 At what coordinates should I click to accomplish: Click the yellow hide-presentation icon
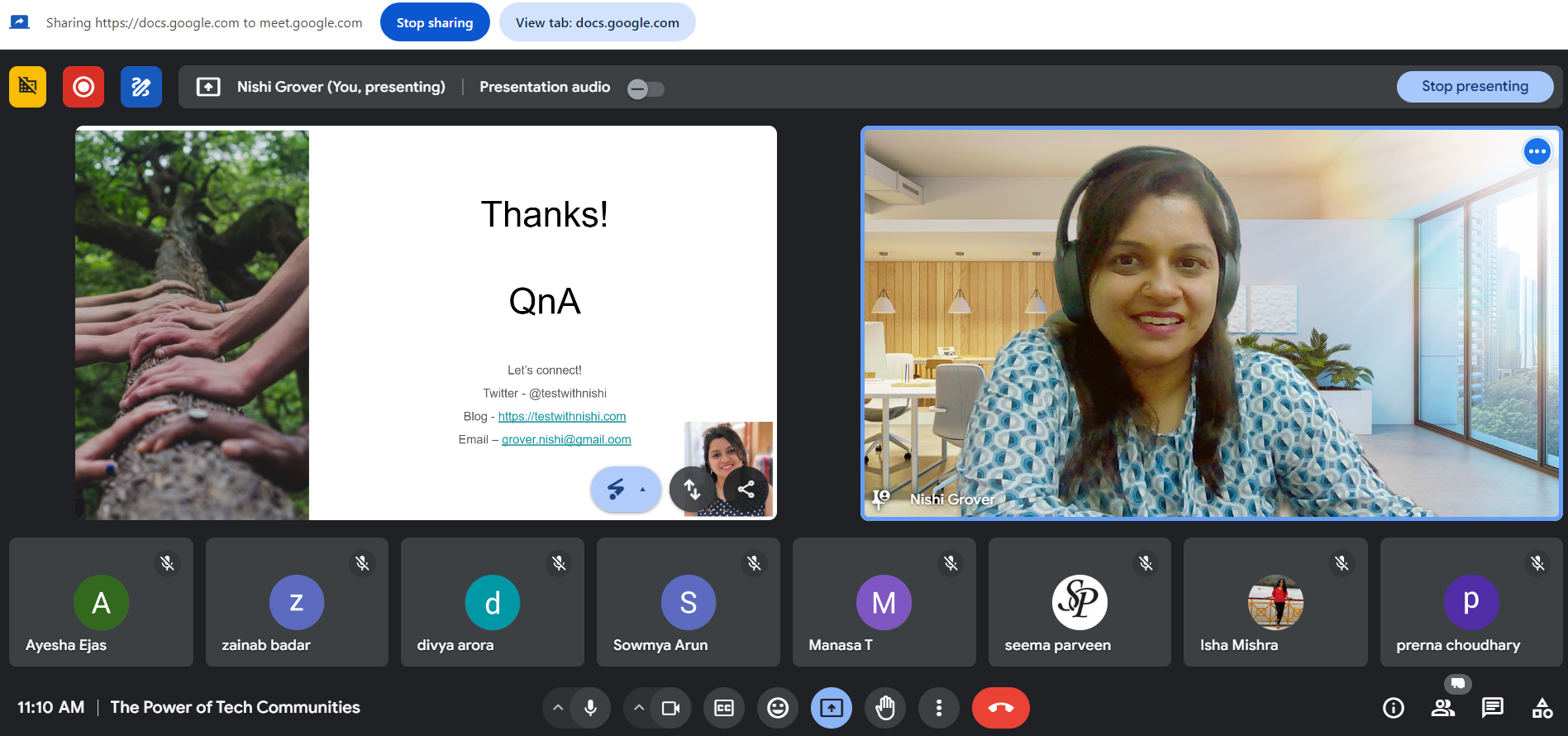27,87
